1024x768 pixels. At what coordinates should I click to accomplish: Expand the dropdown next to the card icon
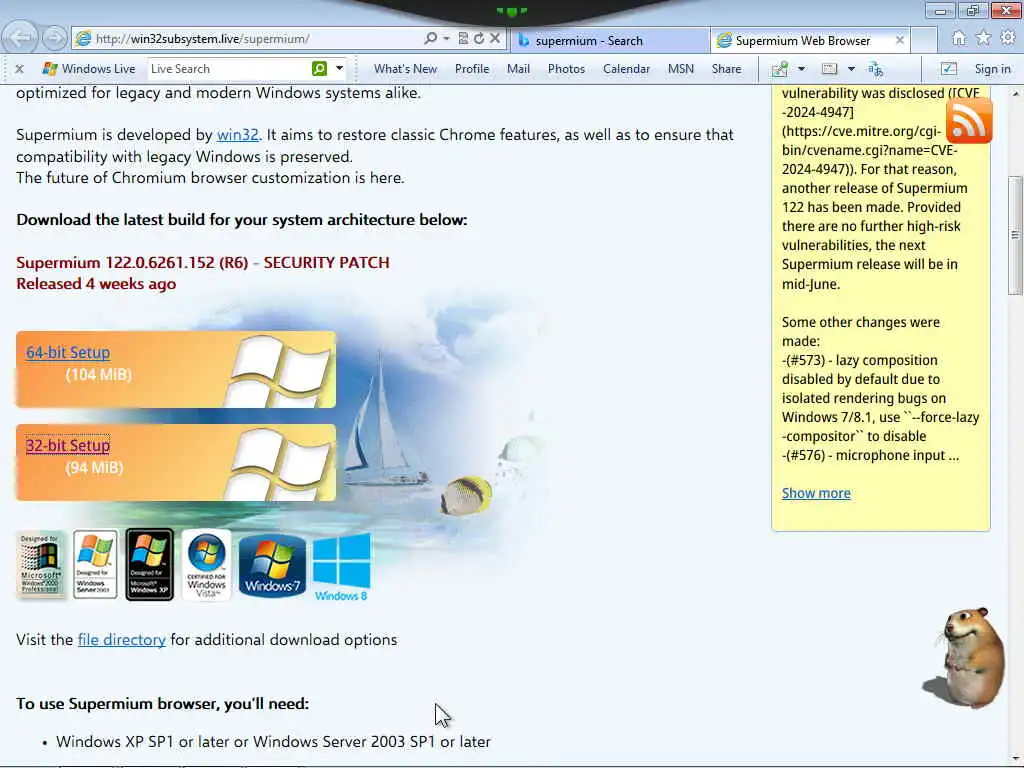pos(851,69)
